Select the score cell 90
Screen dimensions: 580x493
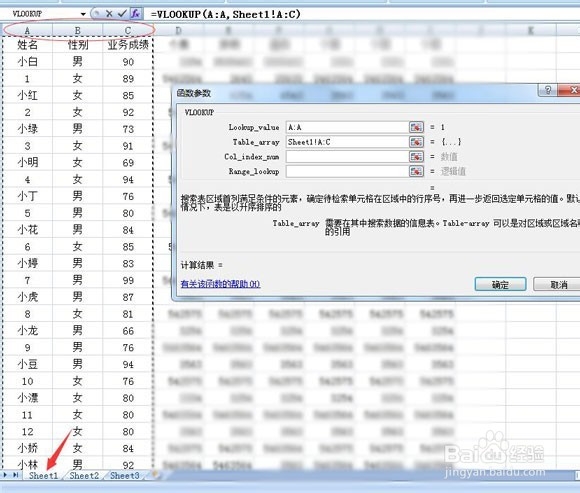pos(128,62)
